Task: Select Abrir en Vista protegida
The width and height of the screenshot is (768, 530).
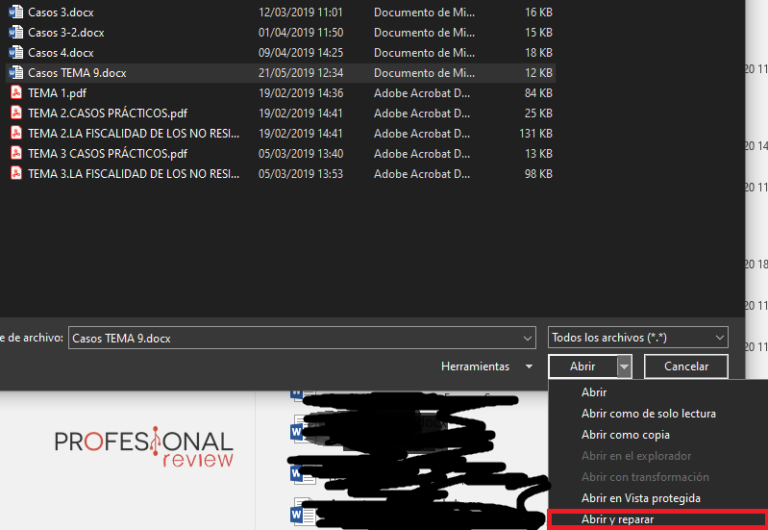Action: tap(641, 498)
